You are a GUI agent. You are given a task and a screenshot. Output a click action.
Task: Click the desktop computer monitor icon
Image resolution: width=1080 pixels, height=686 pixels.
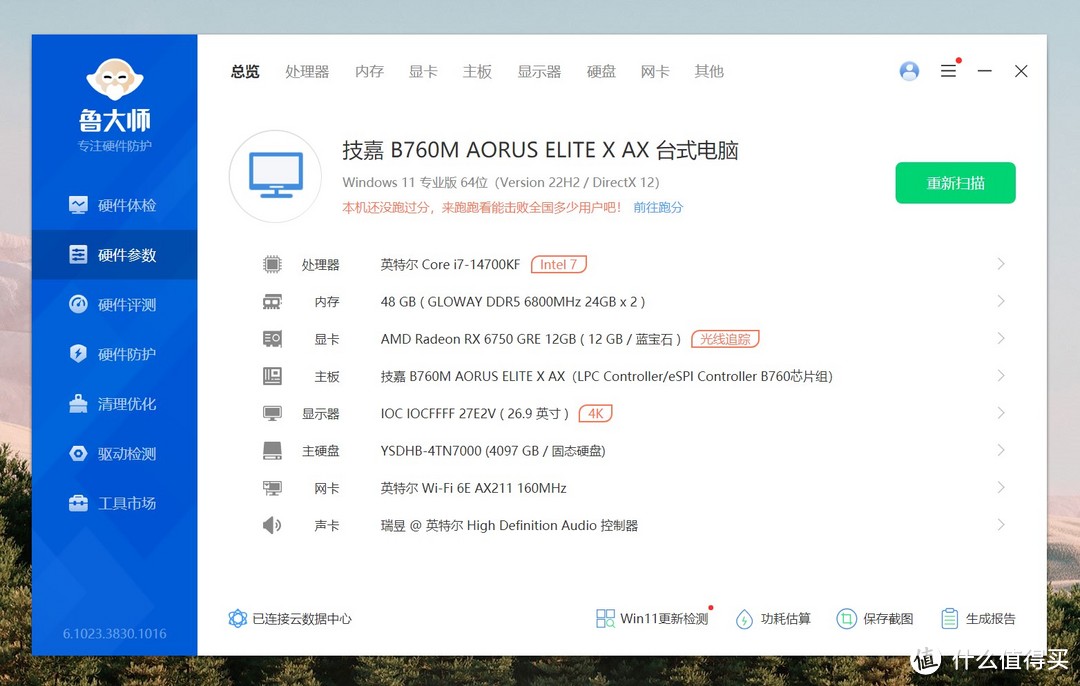point(276,176)
